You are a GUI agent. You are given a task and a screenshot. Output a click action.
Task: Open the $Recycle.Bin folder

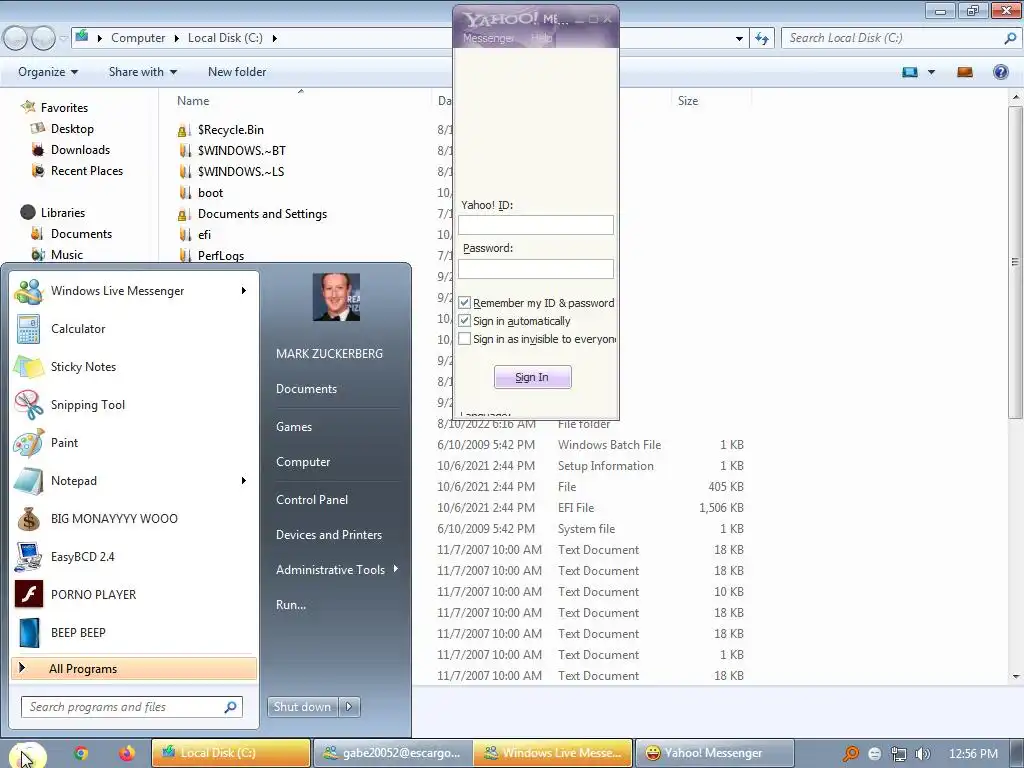click(231, 130)
